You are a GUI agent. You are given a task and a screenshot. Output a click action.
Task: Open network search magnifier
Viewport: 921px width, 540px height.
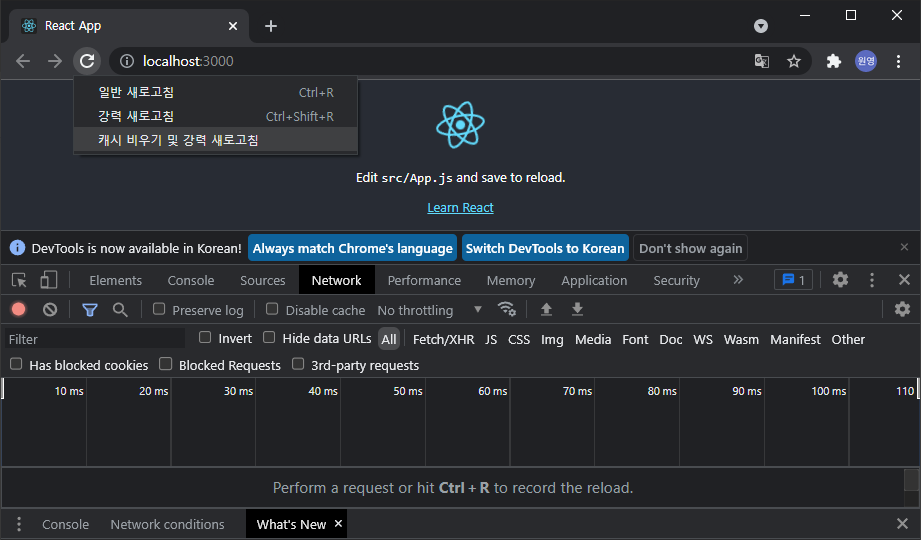(120, 310)
